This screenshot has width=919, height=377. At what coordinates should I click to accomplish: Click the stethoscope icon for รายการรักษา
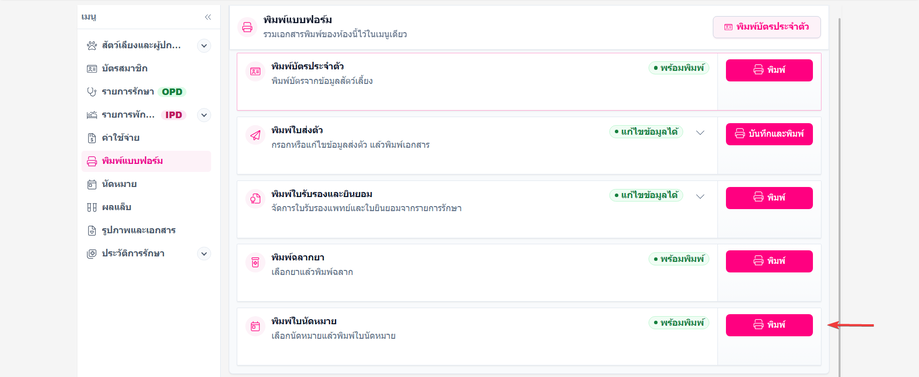[91, 91]
